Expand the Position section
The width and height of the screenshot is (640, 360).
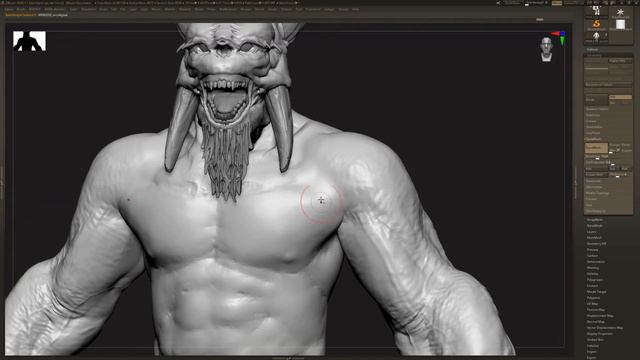pos(591,199)
